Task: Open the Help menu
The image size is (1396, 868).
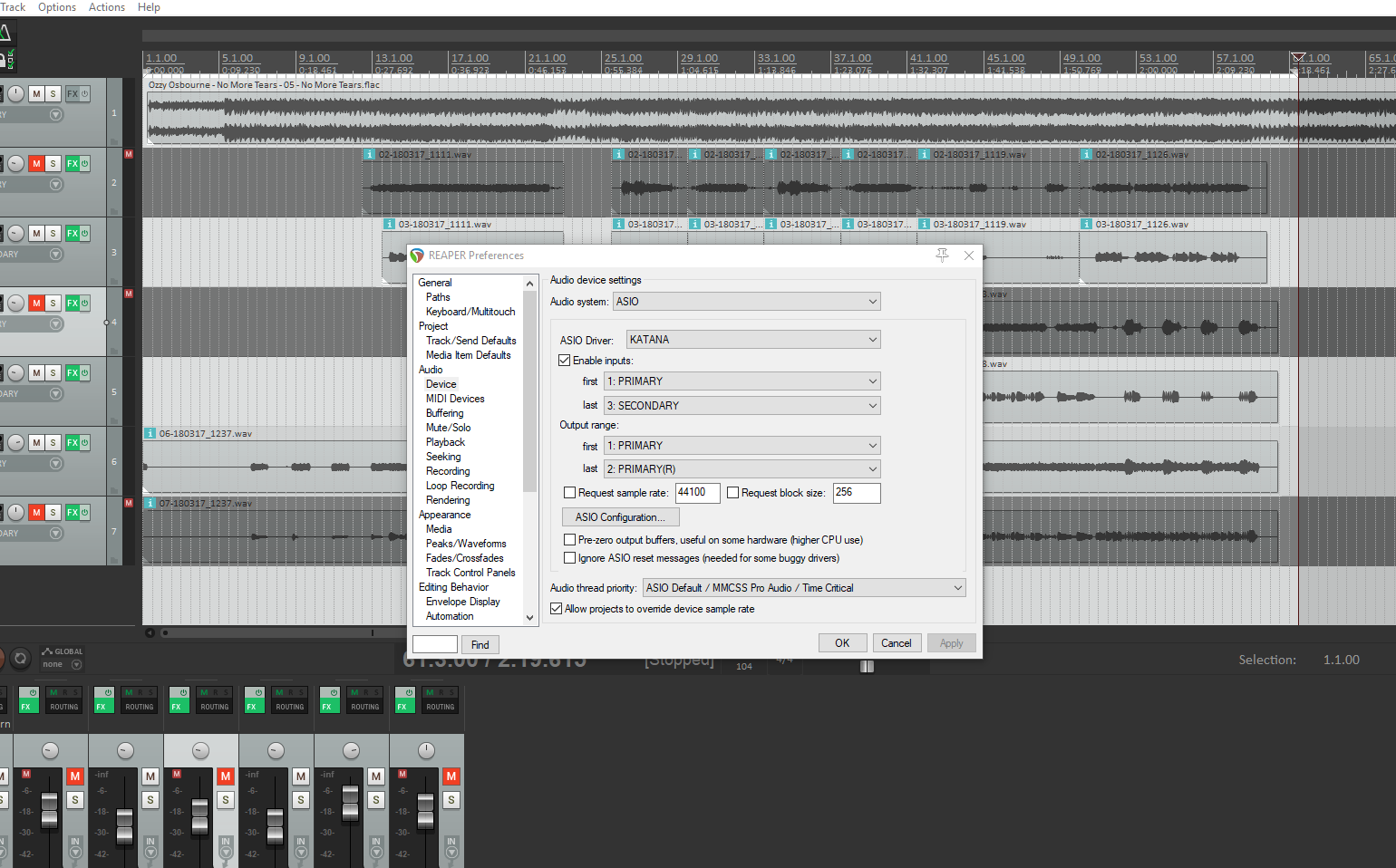Action: click(x=149, y=7)
